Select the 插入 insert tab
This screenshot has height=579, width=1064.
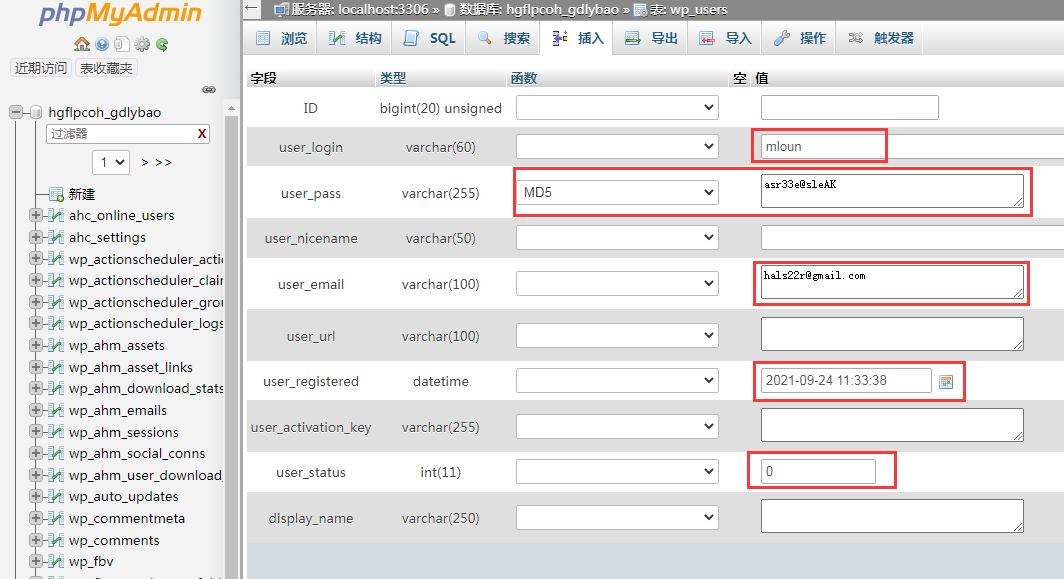point(577,39)
